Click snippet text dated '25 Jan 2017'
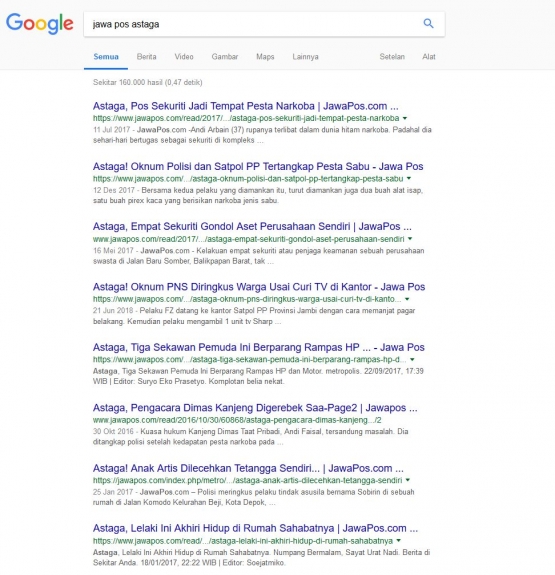 tap(253, 497)
